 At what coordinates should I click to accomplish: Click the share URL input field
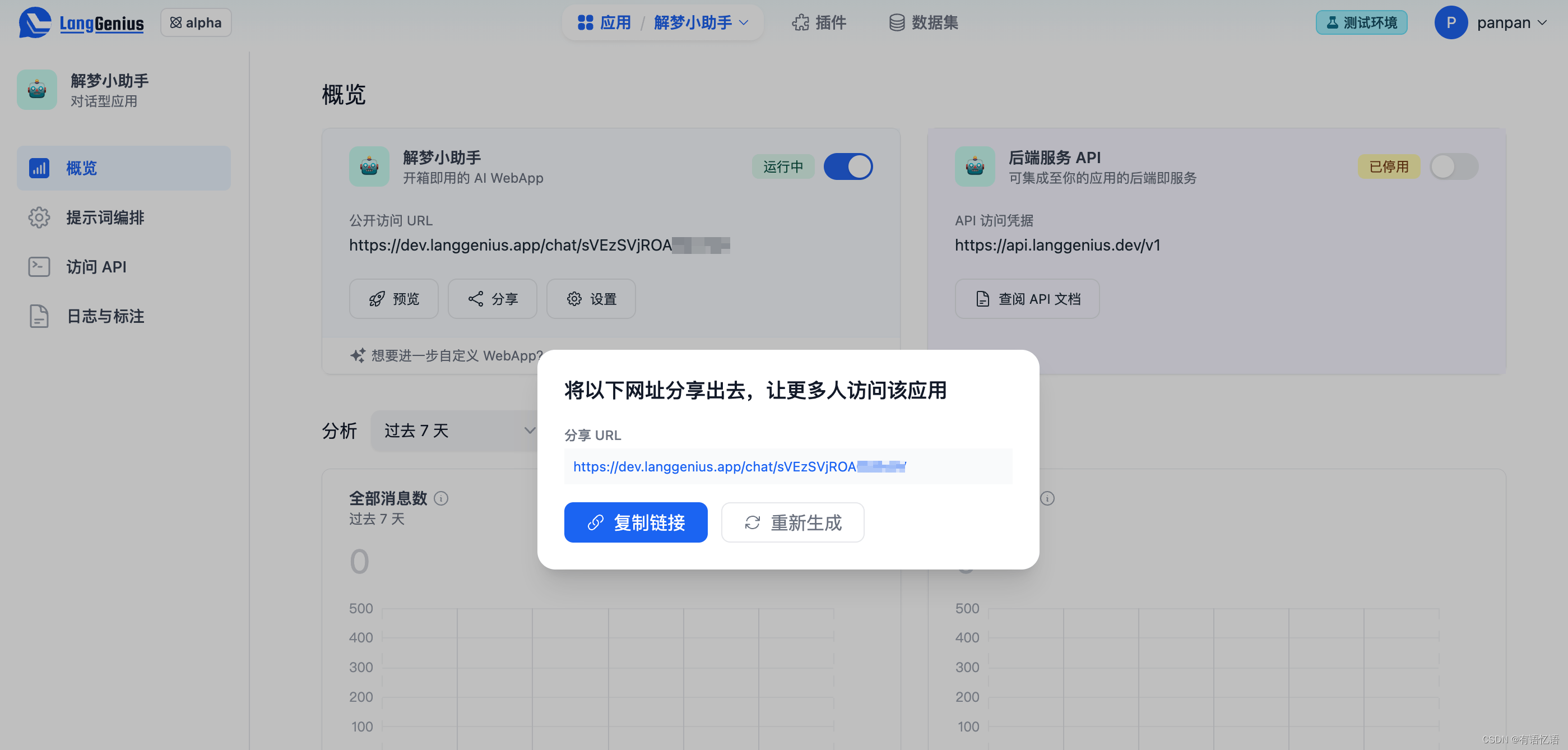pos(786,466)
